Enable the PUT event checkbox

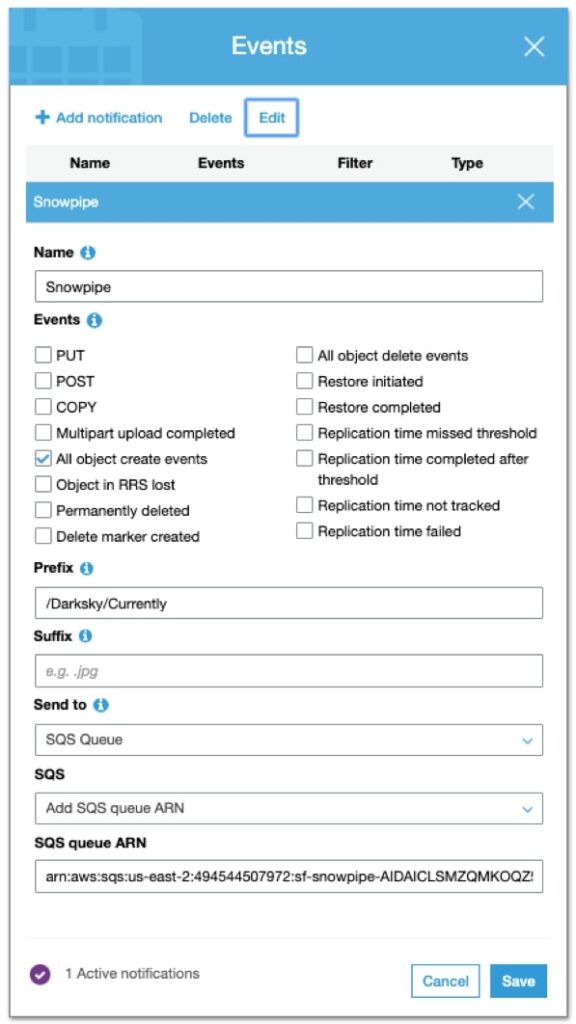coord(42,355)
